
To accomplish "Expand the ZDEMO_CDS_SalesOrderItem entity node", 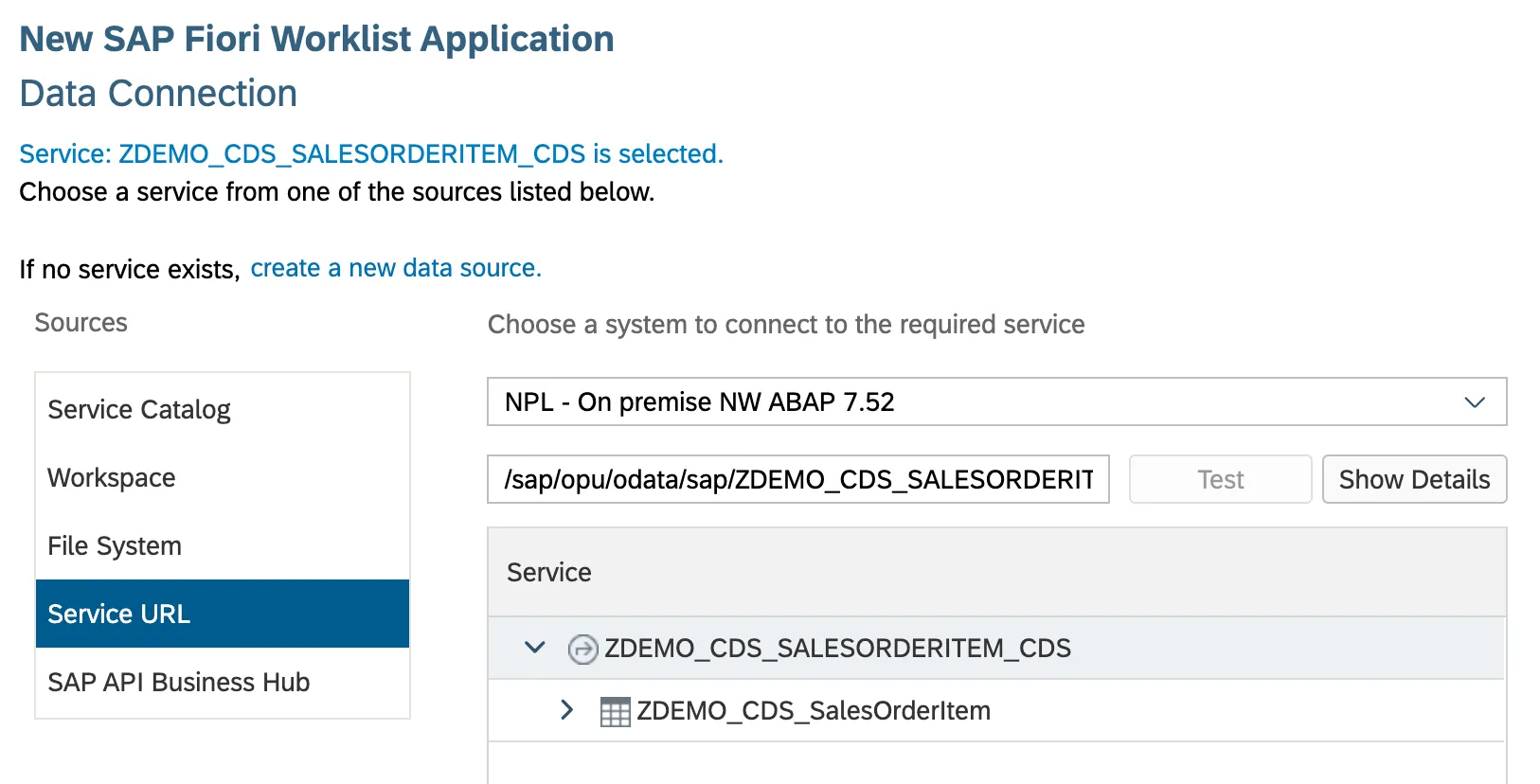I will (x=566, y=710).
